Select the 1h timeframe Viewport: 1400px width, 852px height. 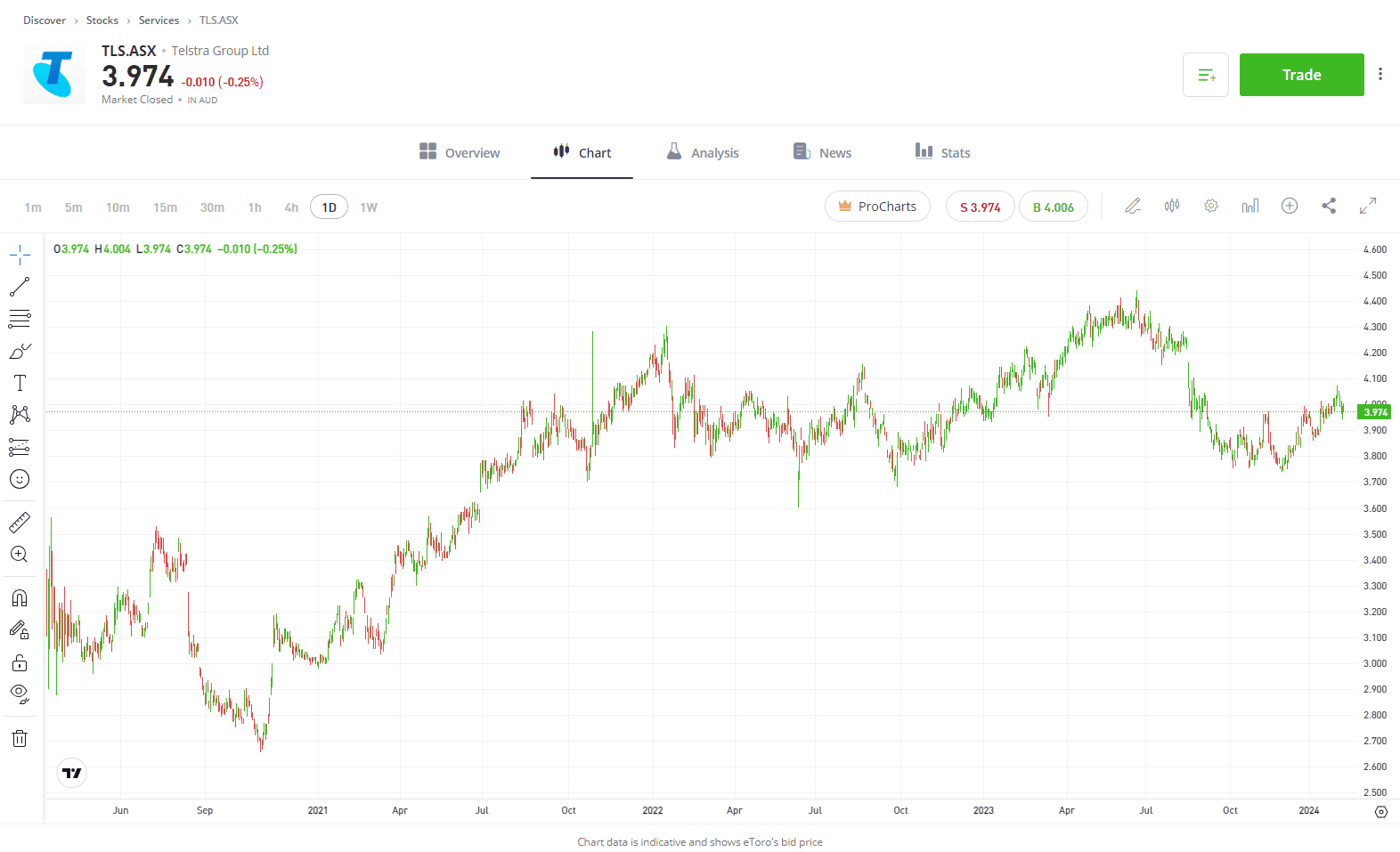pyautogui.click(x=255, y=207)
